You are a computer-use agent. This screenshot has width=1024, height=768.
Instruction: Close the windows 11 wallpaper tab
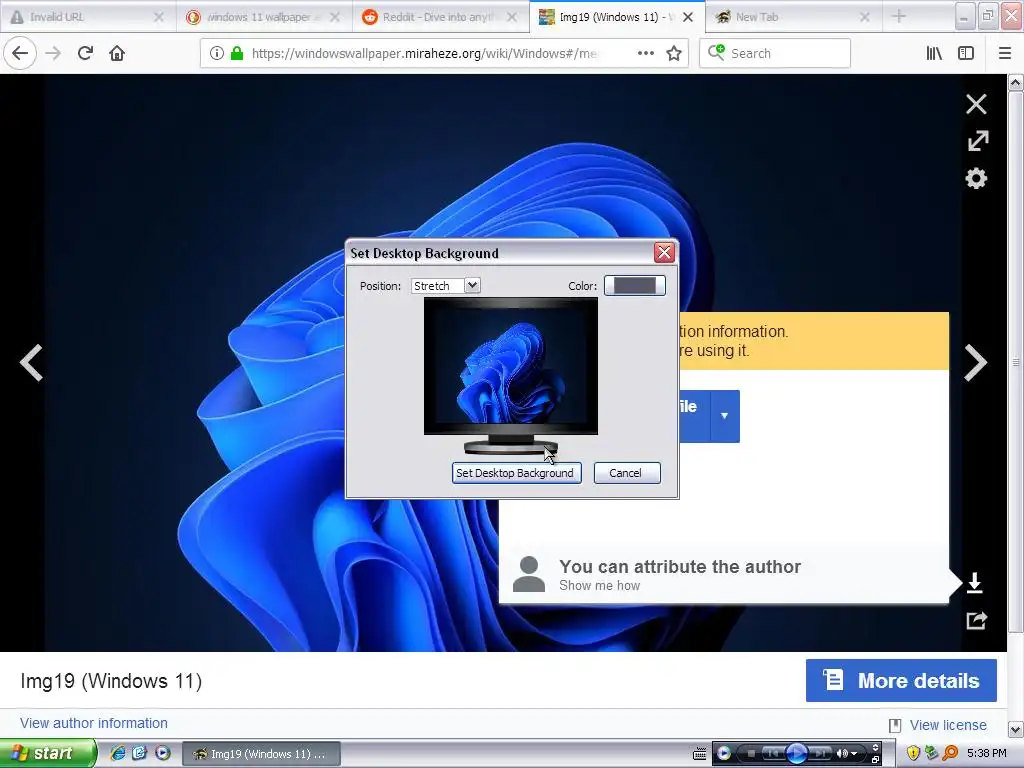(334, 17)
